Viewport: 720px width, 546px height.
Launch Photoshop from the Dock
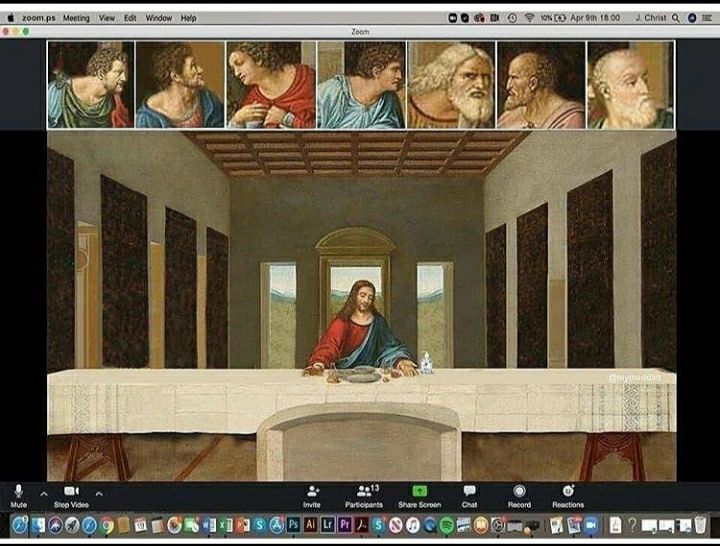(x=293, y=525)
